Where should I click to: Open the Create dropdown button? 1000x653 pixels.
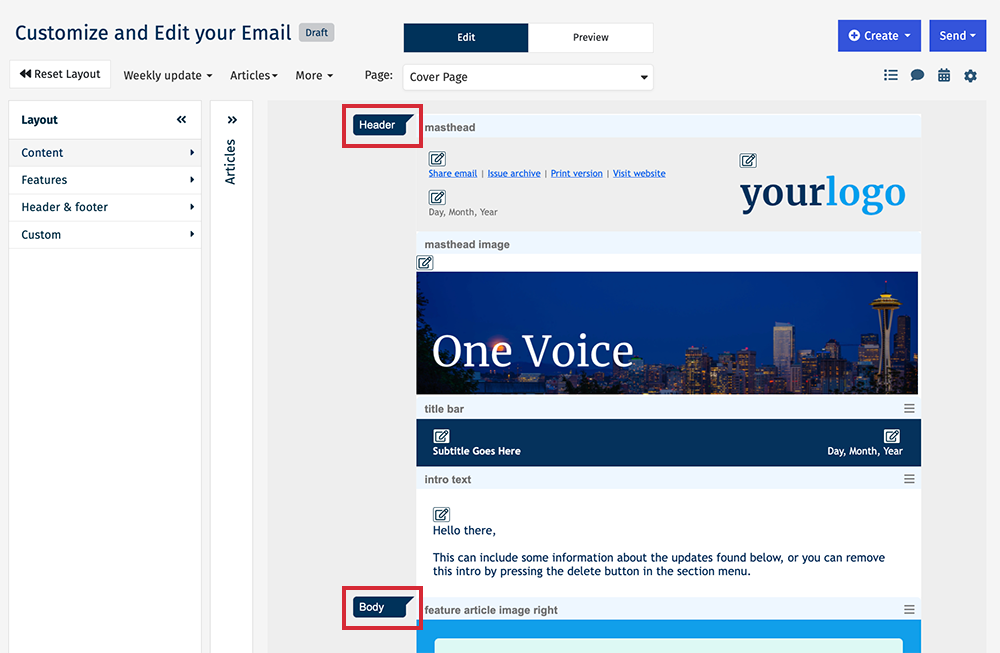click(879, 36)
